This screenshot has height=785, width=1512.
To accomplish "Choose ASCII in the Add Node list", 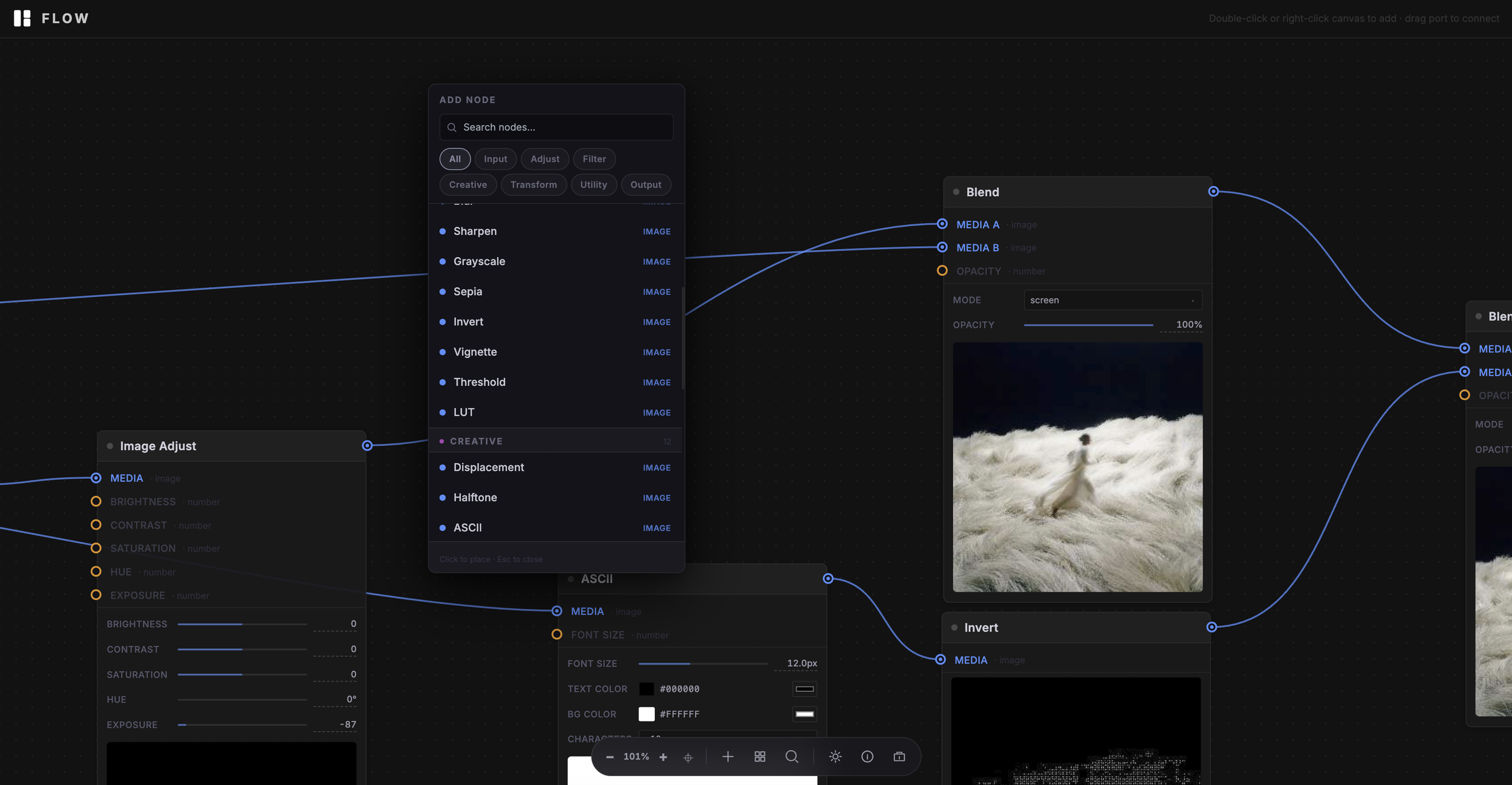I will (x=555, y=528).
